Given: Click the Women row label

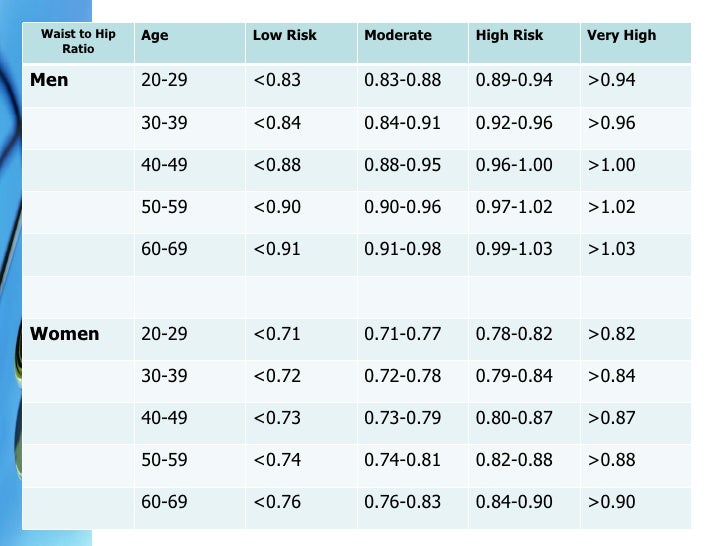Looking at the screenshot, I should click(x=65, y=334).
